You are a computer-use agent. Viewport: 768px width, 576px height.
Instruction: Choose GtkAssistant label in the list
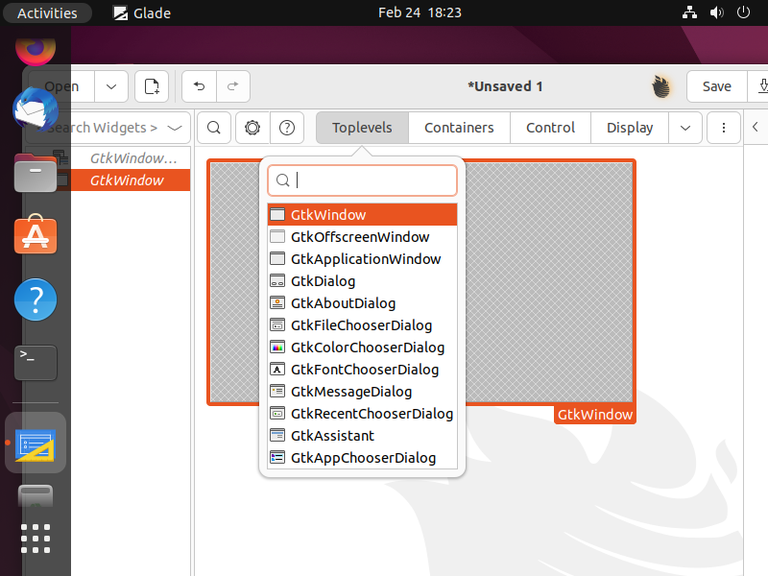pyautogui.click(x=333, y=435)
